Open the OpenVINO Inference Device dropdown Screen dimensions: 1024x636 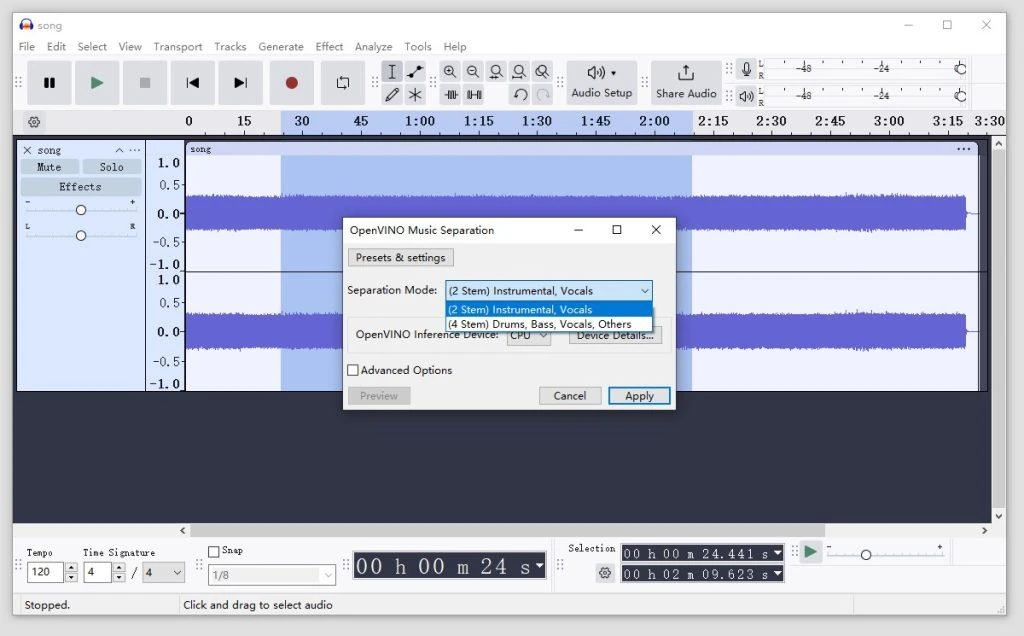click(528, 336)
